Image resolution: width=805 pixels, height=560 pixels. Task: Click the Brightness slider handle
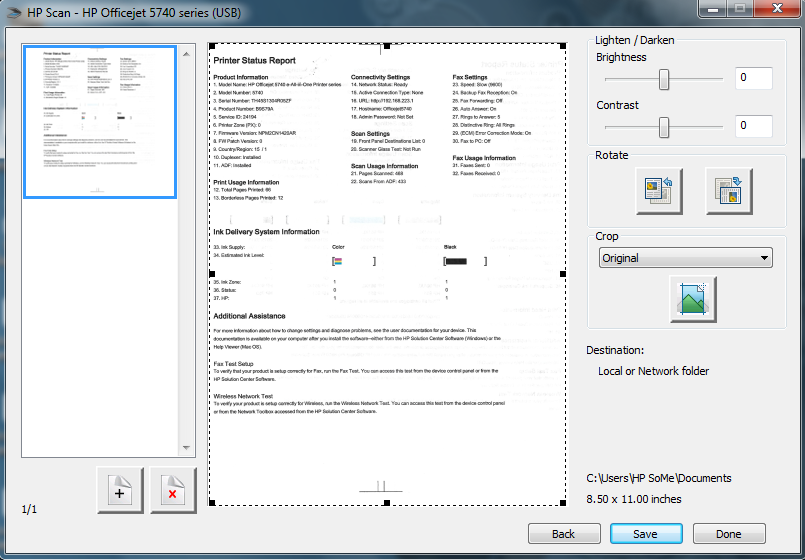[664, 80]
